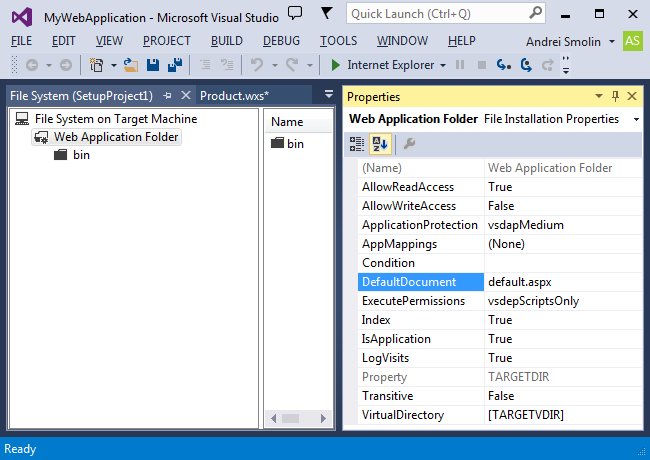Toggle auto hide pin on Properties
650x460 pixels.
[x=615, y=96]
